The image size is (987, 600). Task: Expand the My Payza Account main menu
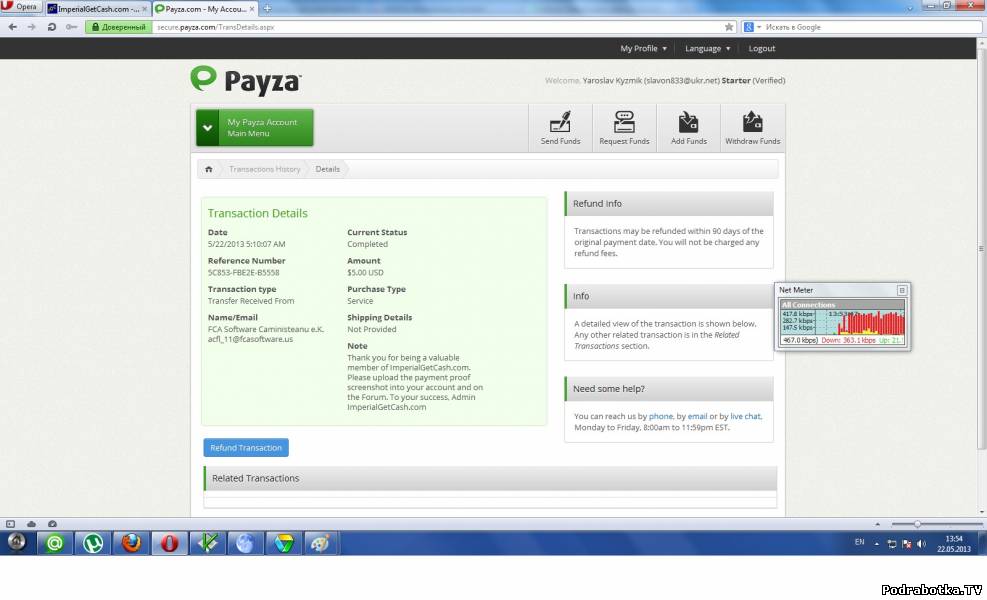[x=255, y=128]
